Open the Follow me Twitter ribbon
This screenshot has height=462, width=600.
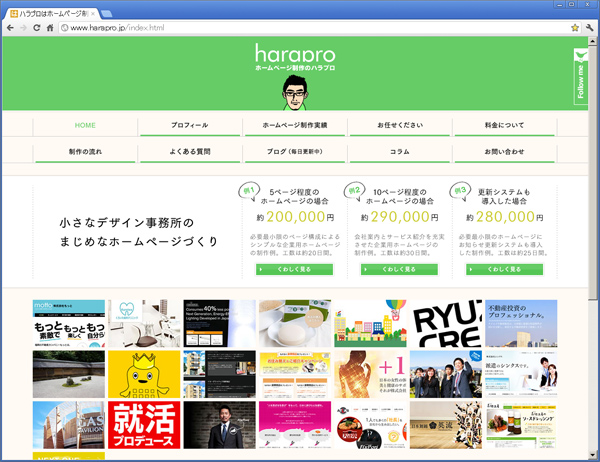580,76
